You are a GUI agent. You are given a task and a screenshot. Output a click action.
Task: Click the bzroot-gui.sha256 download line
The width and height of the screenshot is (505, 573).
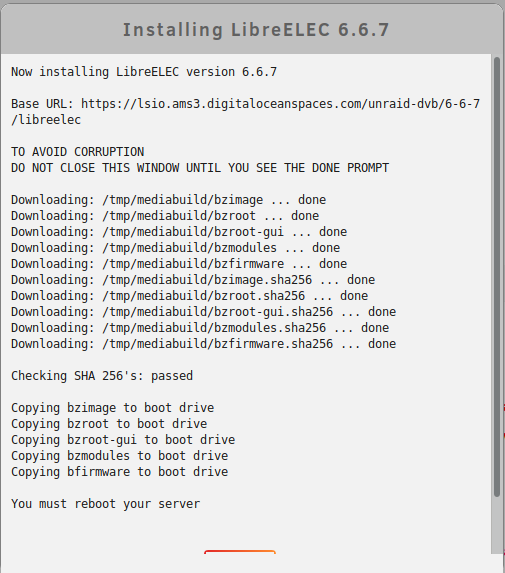(204, 312)
